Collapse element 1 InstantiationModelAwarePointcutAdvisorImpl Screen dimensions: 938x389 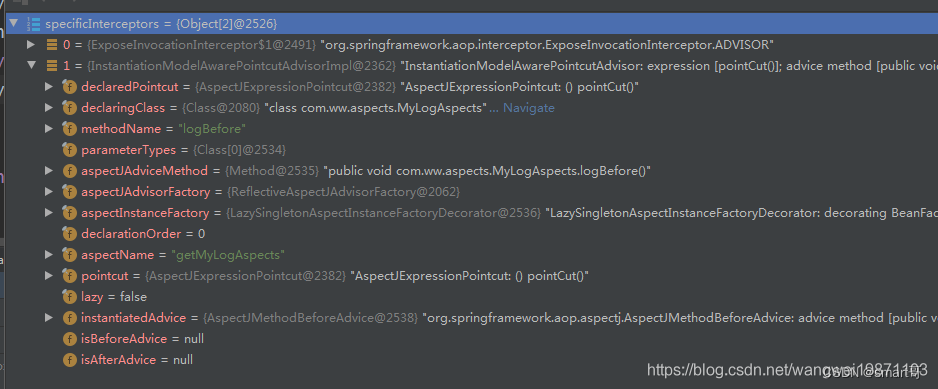(x=31, y=66)
